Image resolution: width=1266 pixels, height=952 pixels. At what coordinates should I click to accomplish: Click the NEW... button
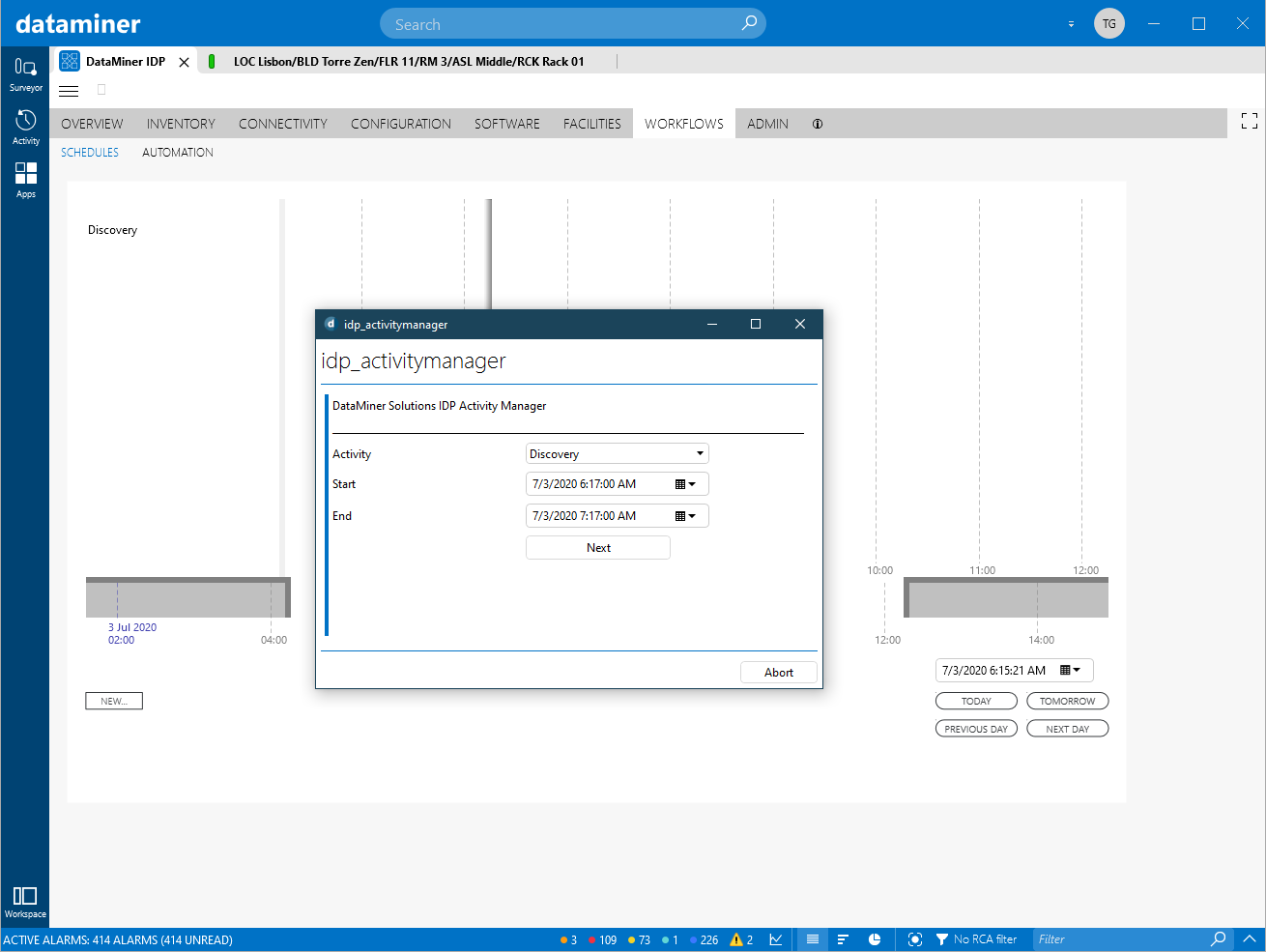point(114,701)
